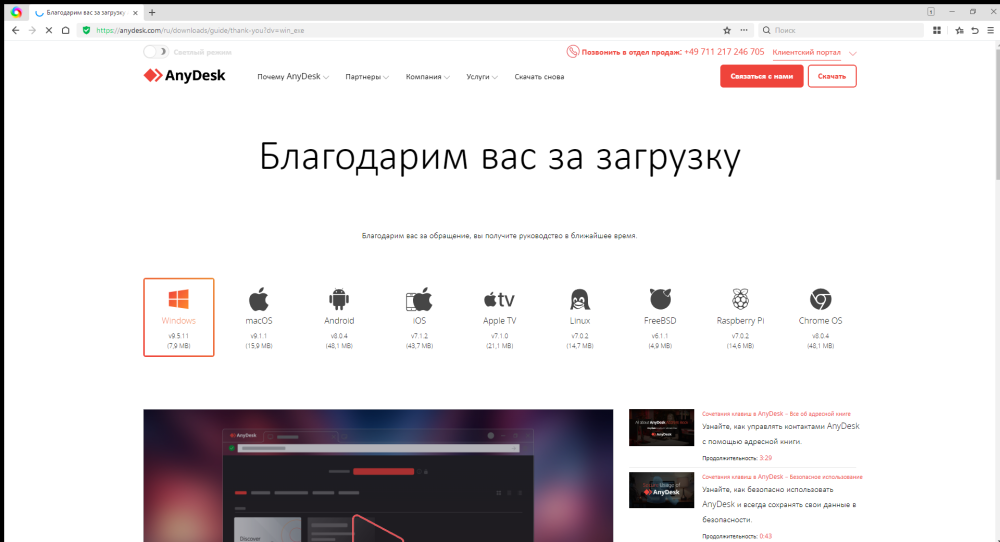The height and width of the screenshot is (542, 1000).
Task: Click the browser profile icon in title bar
Action: point(17,12)
